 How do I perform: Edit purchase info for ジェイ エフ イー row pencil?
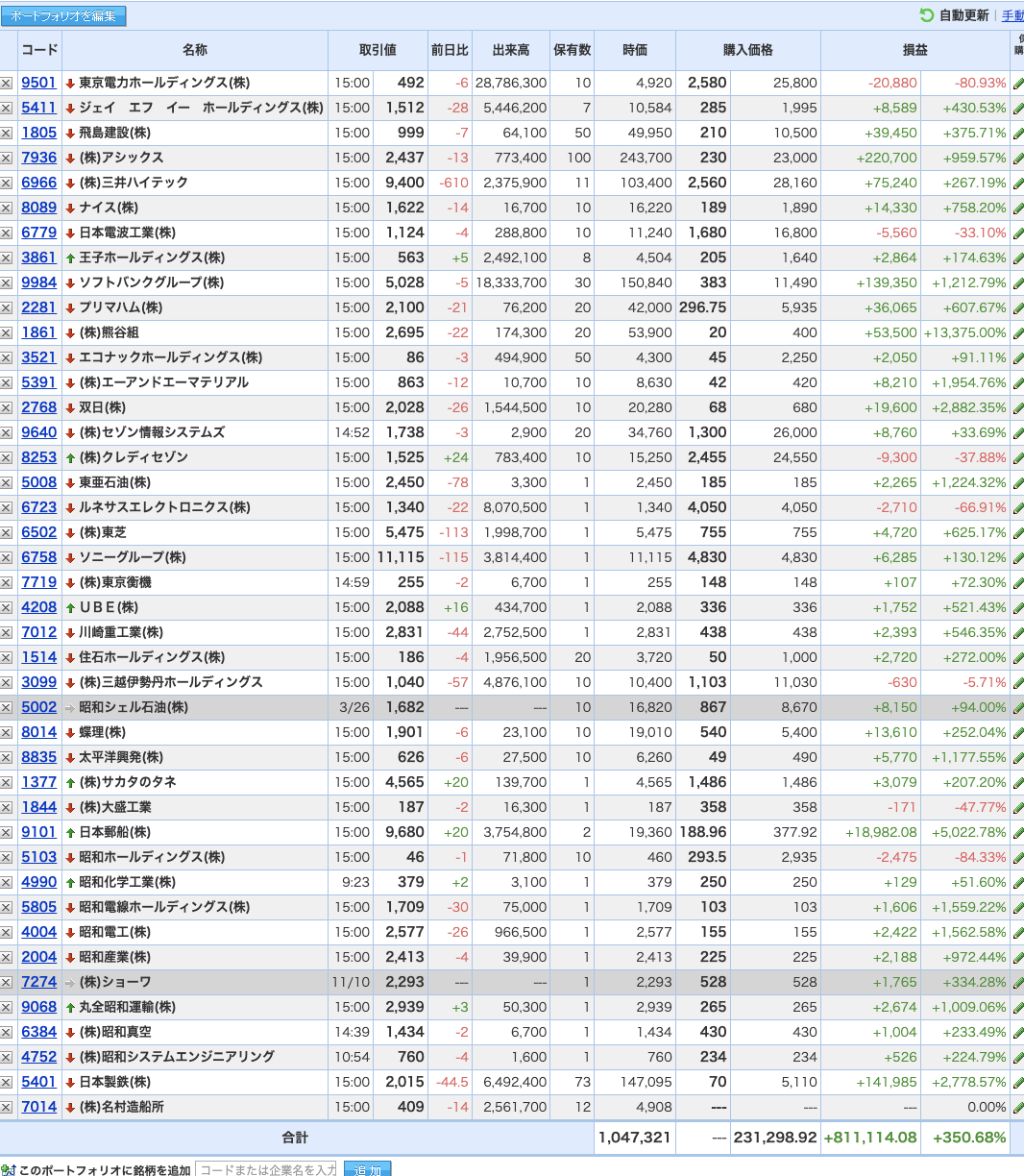[x=1018, y=109]
